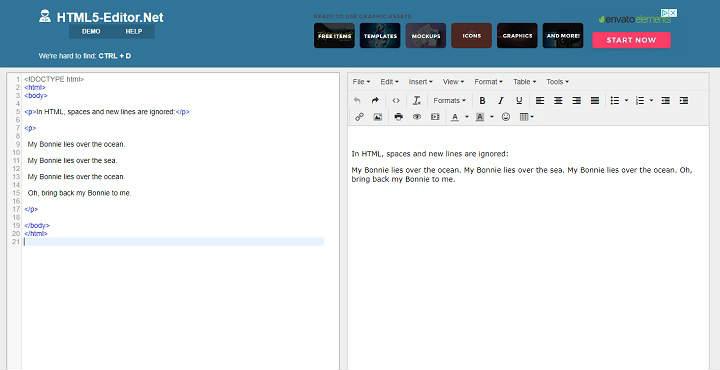The image size is (720, 370).
Task: Open the numbered list style dropdown arrow
Action: [x=651, y=101]
